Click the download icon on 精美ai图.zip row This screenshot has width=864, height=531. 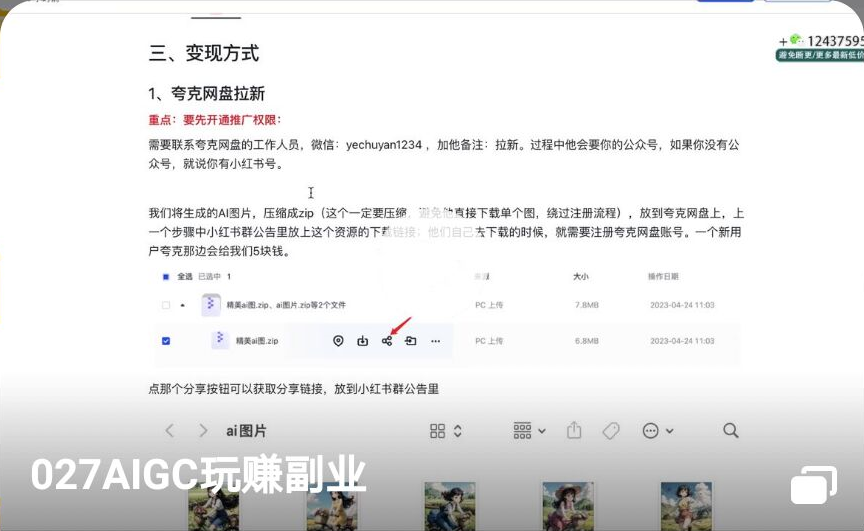[x=363, y=341]
